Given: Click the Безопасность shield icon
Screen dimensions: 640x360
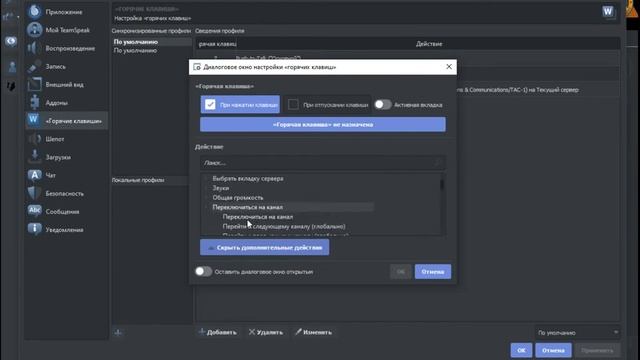Looking at the screenshot, I should [35, 193].
